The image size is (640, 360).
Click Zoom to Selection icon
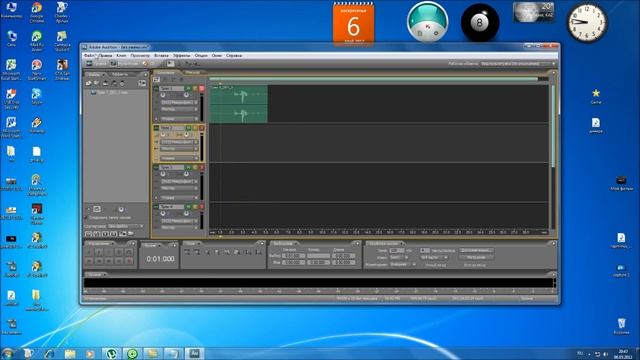point(218,252)
